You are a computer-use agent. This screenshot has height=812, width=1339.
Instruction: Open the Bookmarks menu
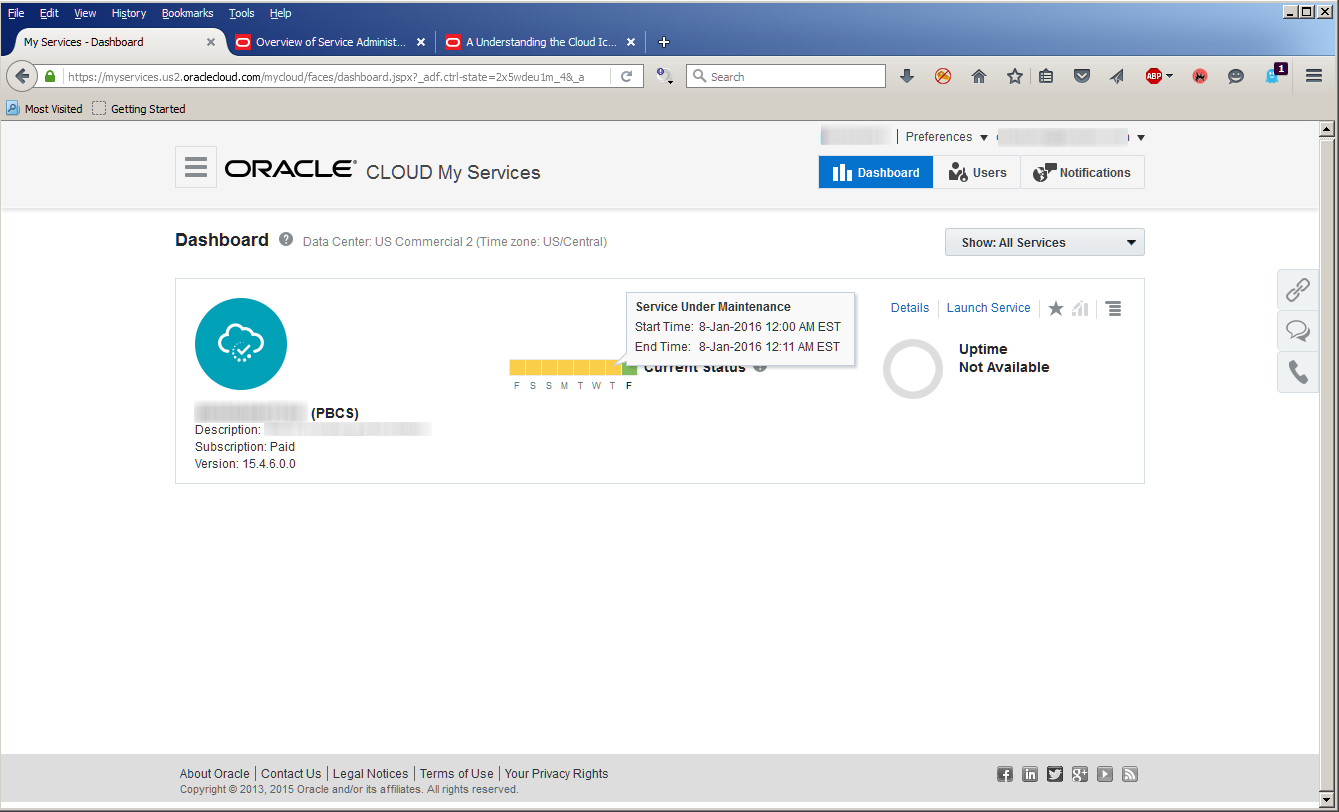coord(187,13)
